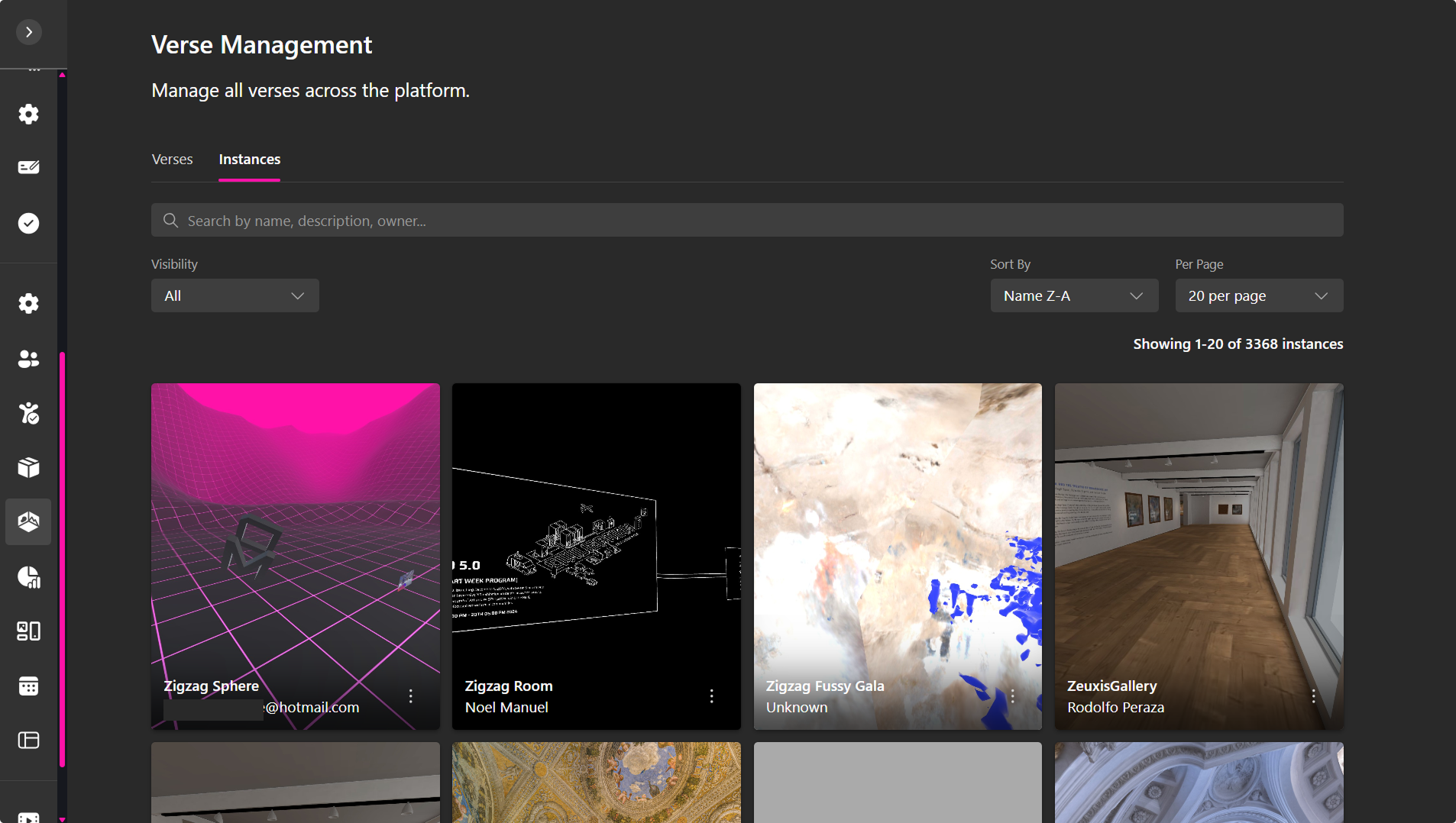This screenshot has height=823, width=1456.
Task: Click the person with checkmark icon
Action: [29, 413]
